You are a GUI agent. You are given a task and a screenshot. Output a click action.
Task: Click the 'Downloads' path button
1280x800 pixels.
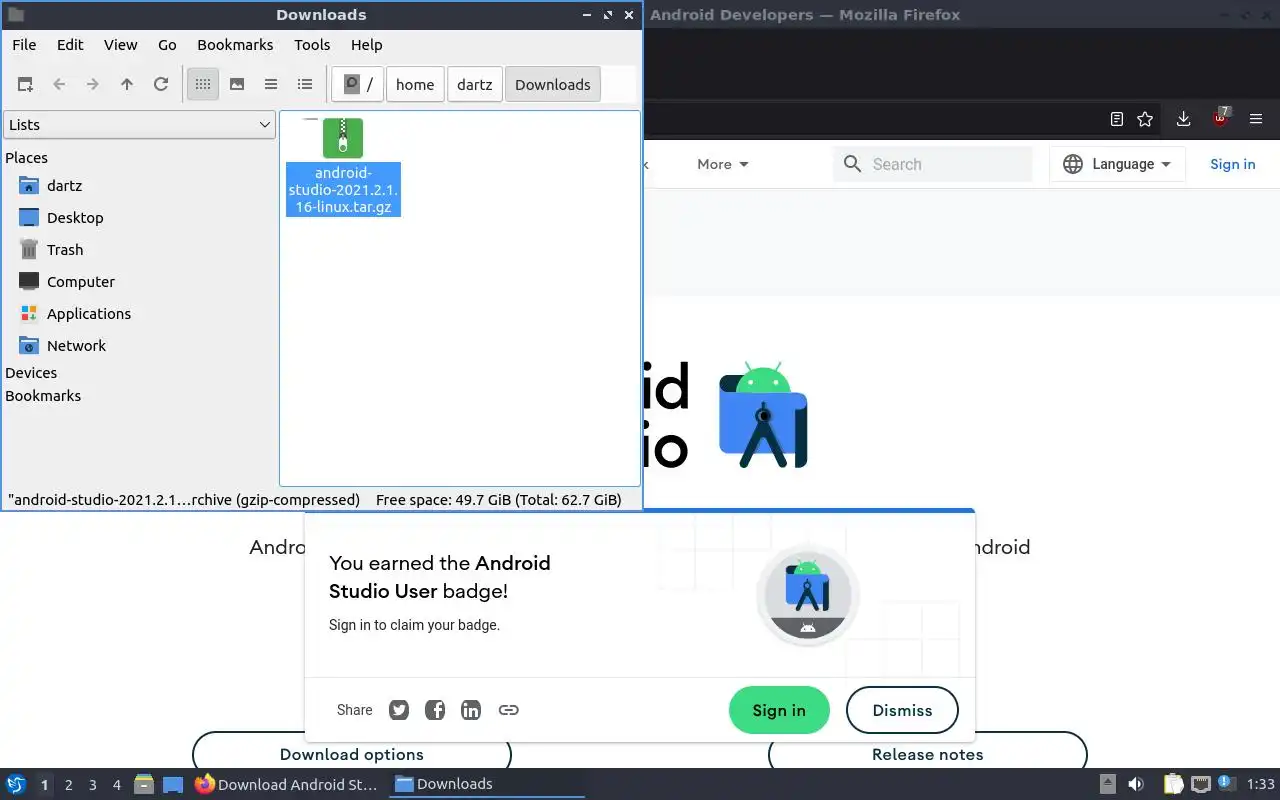[553, 85]
